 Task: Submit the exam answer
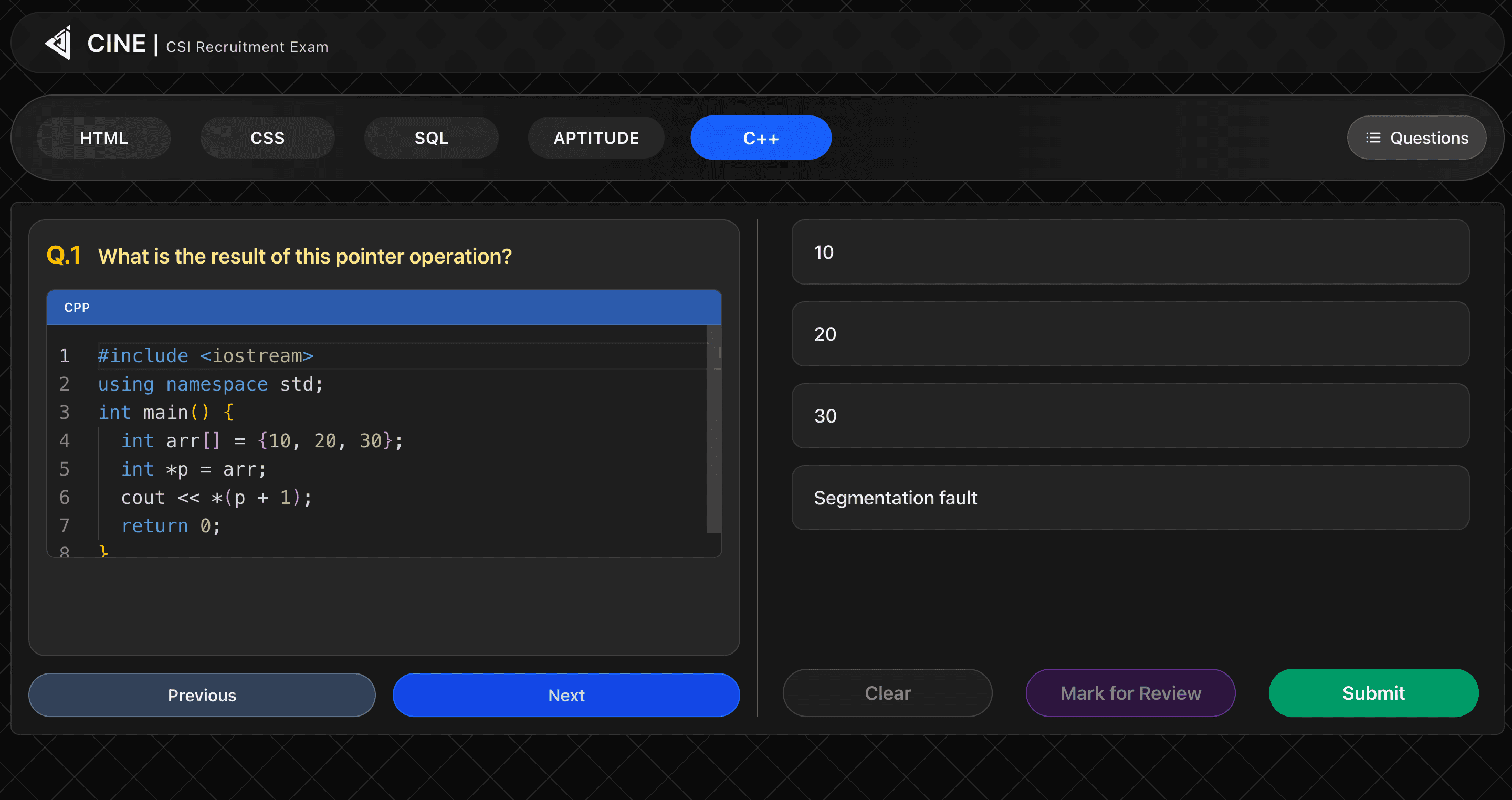click(1373, 693)
